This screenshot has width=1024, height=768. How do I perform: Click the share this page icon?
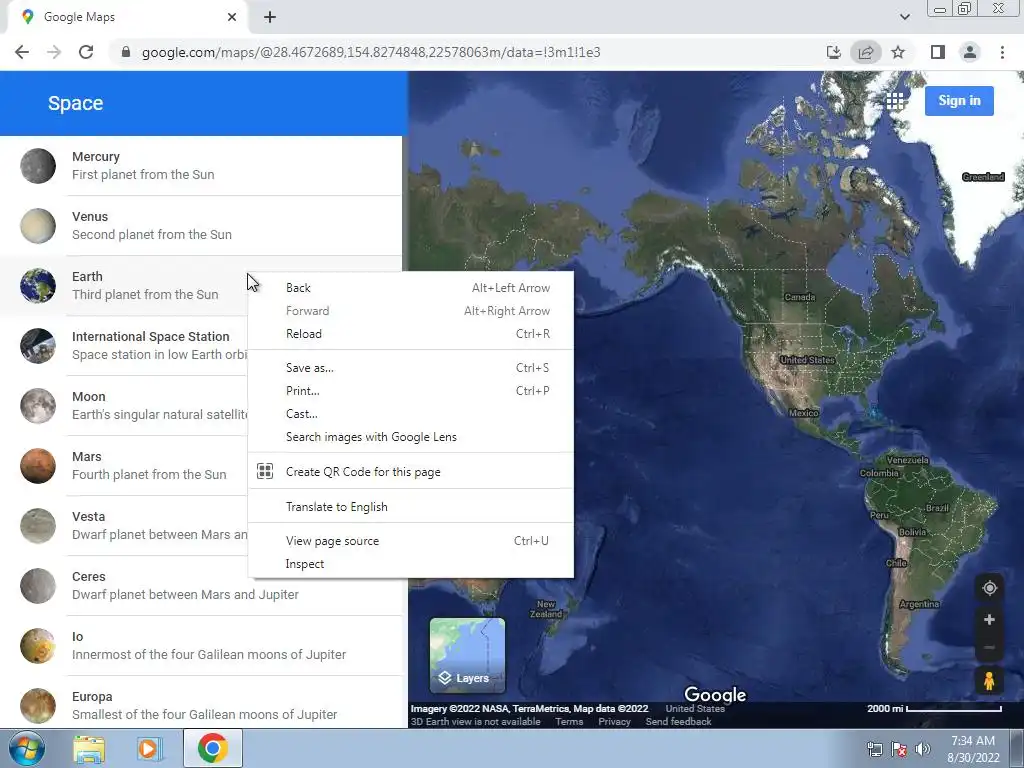(x=866, y=52)
